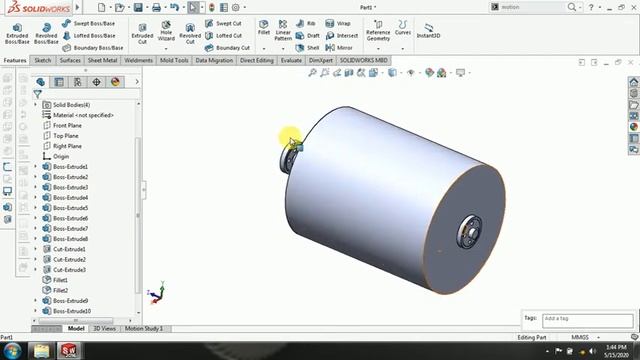640x360 pixels.
Task: Click the feature tree filter icon
Action: [38, 94]
